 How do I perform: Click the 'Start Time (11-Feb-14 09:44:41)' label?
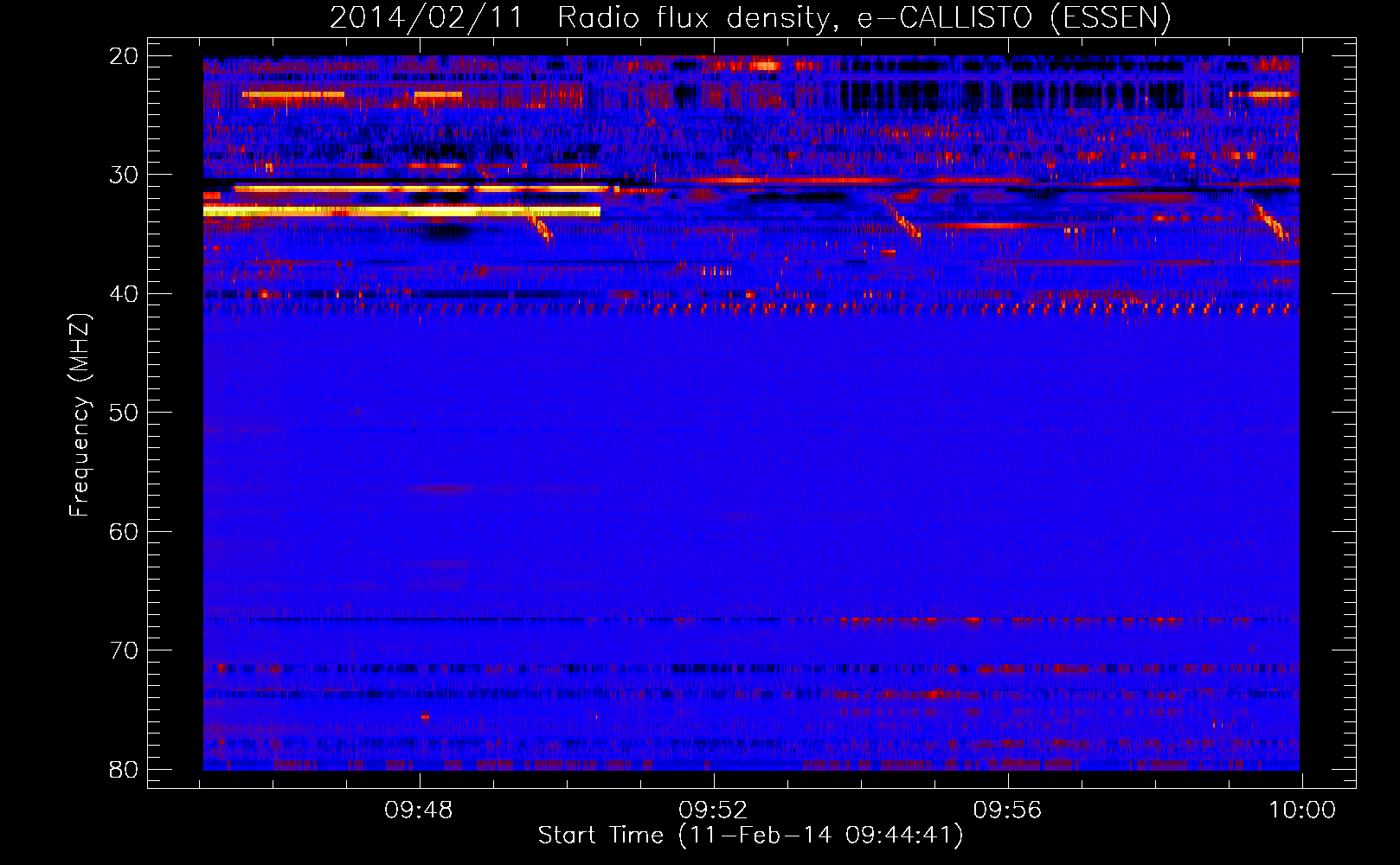750,836
